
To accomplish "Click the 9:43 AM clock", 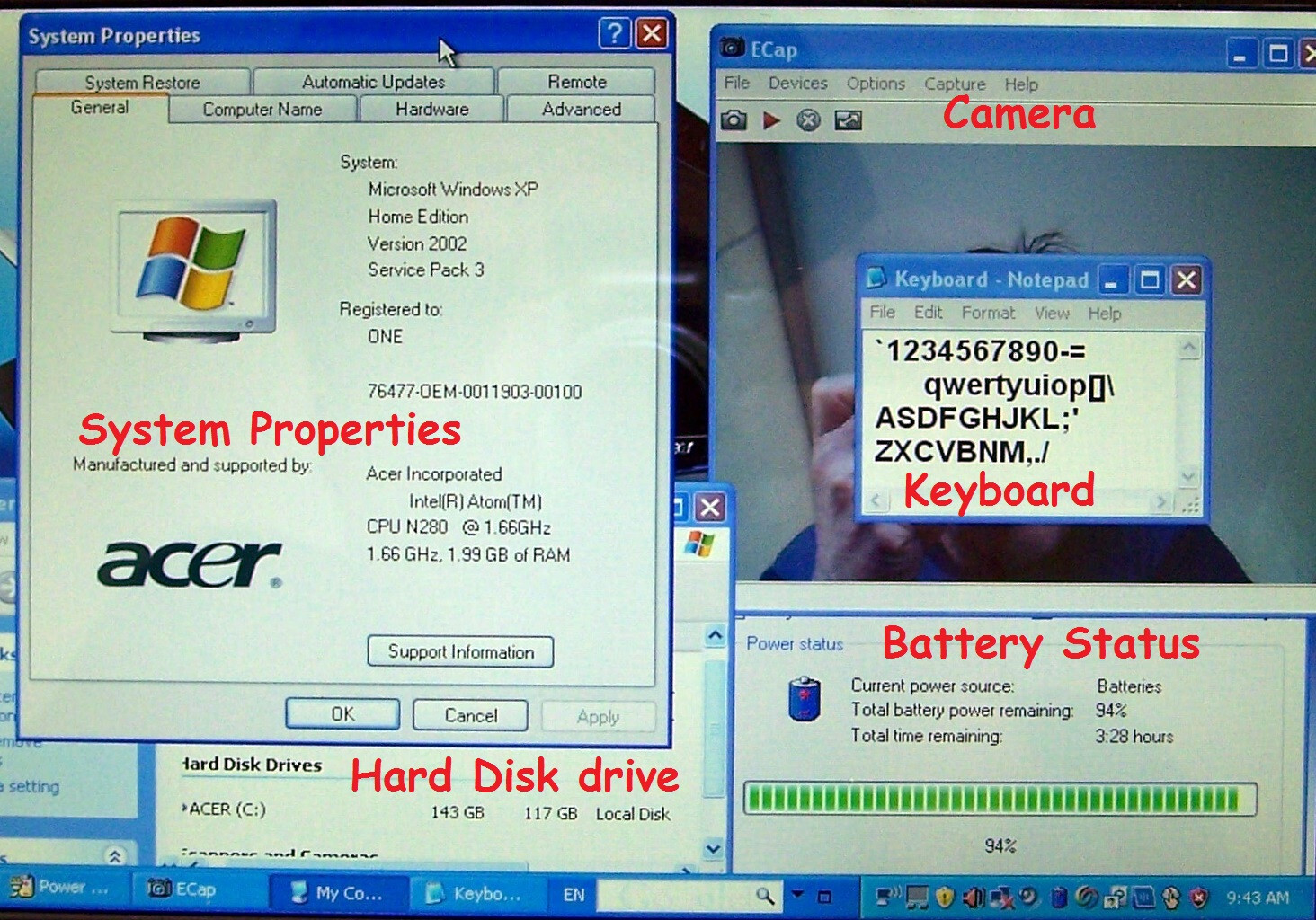I will coord(1258,897).
